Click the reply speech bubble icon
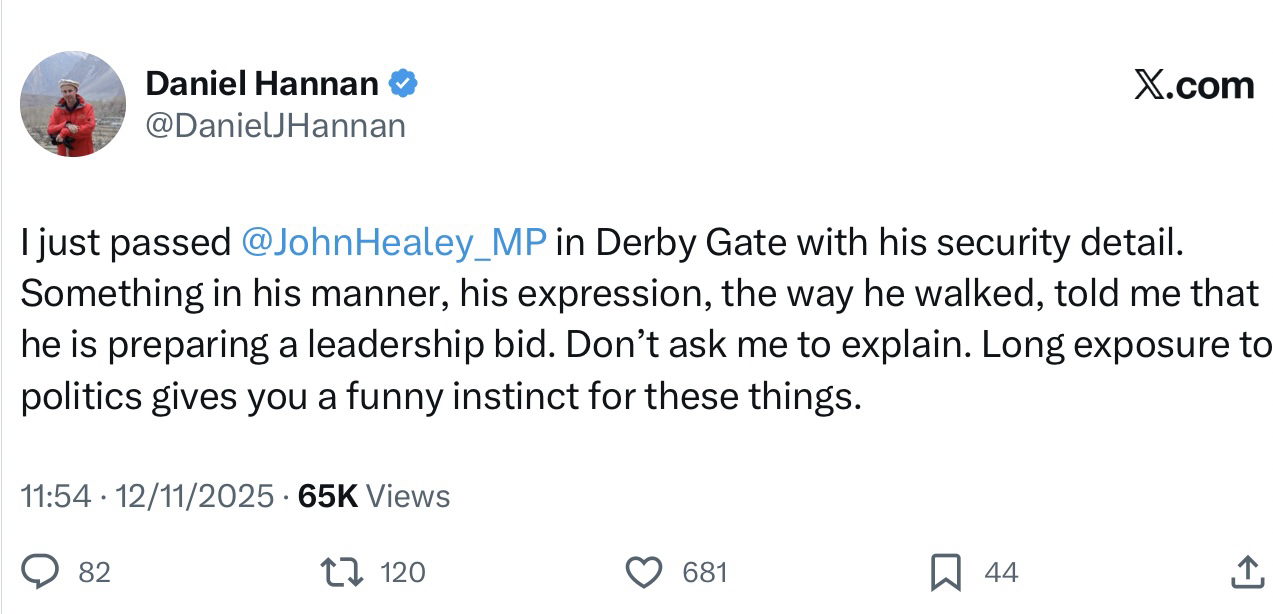This screenshot has width=1273, height=614. (40, 572)
